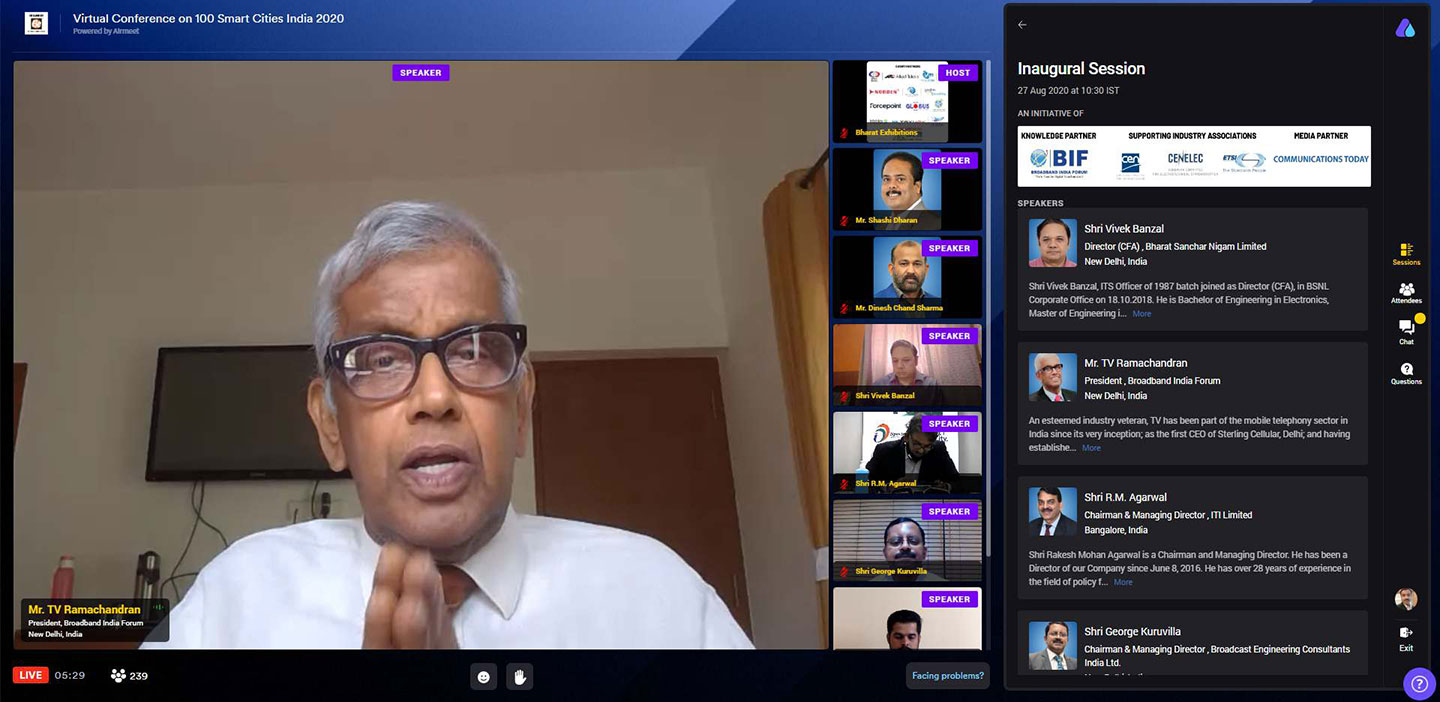
Task: Expand More link in Shri Vivek Banzal bio
Action: coord(1141,314)
